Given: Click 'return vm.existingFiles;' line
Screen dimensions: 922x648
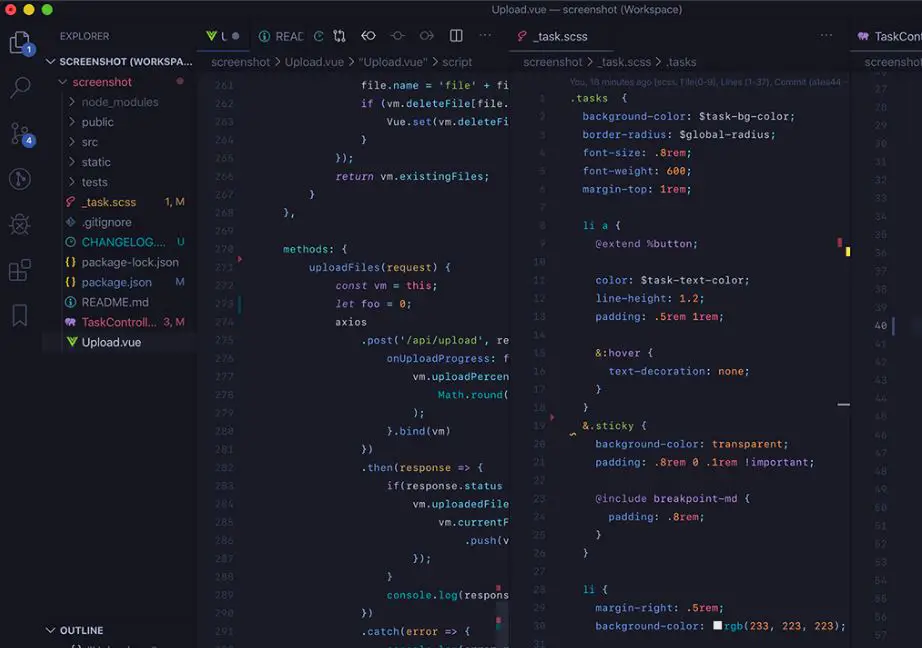Looking at the screenshot, I should pyautogui.click(x=412, y=176).
